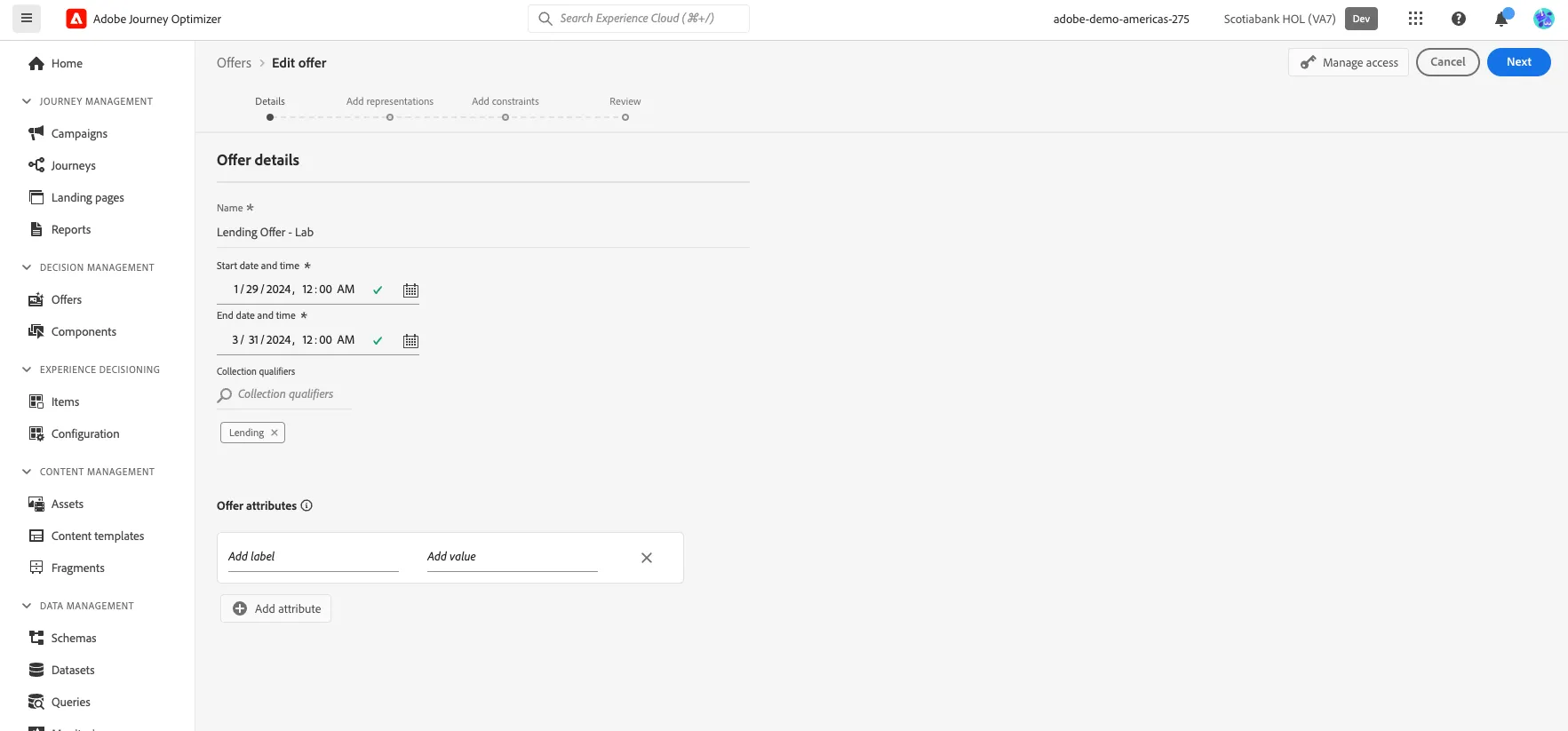Click the Configuration icon
This screenshot has width=1568, height=731.
tap(36, 433)
